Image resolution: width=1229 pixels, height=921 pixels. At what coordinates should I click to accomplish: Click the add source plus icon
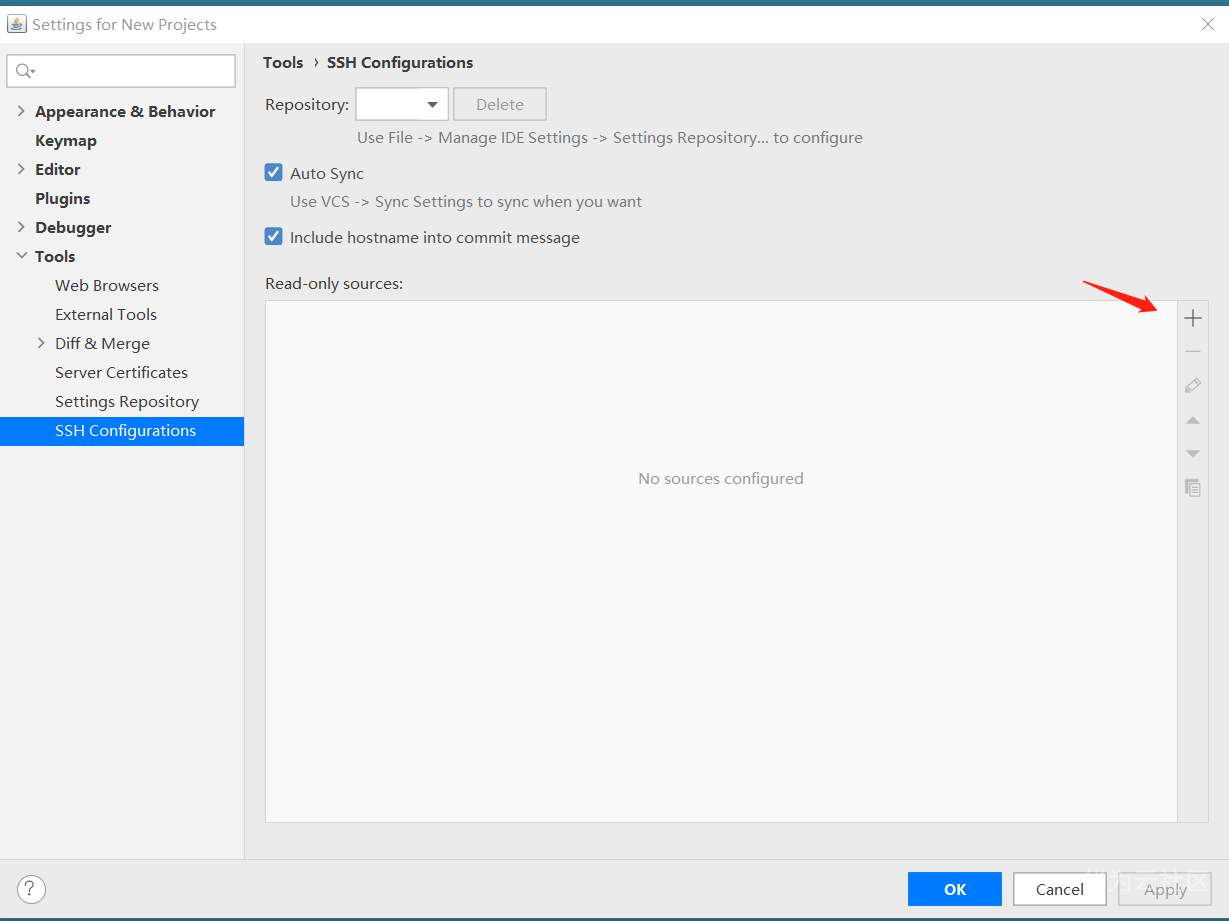1192,319
